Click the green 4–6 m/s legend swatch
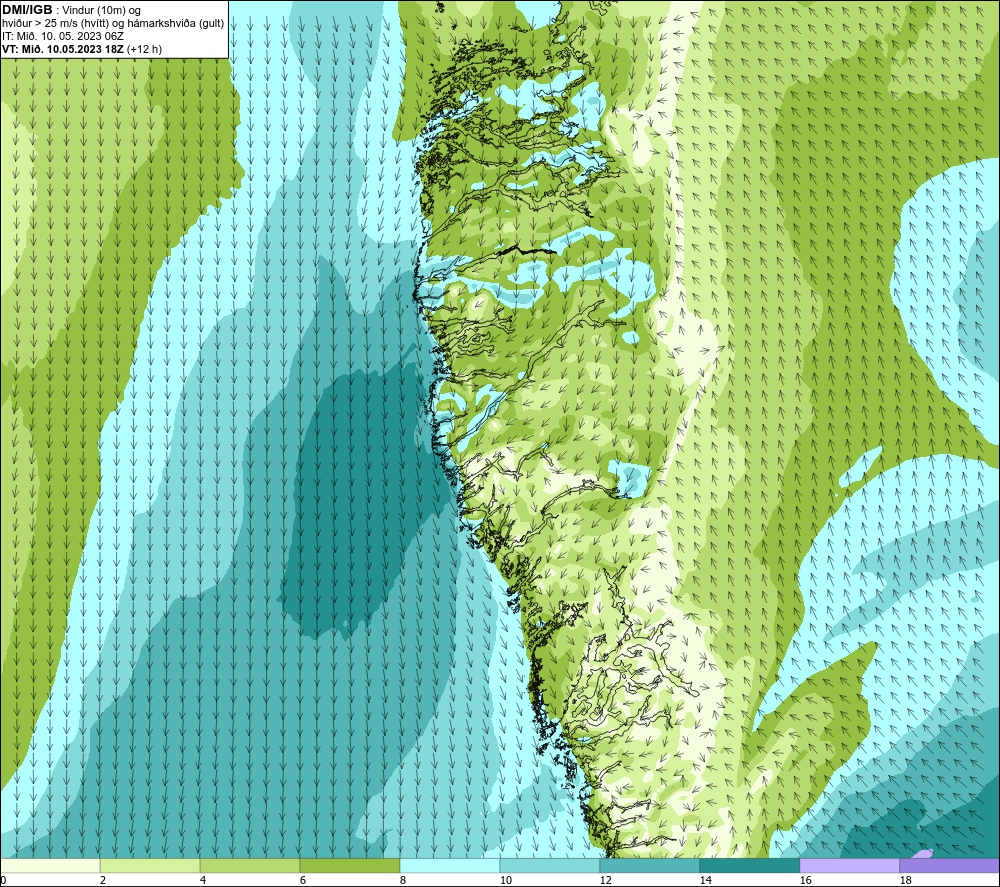1000x887 pixels. [250, 866]
